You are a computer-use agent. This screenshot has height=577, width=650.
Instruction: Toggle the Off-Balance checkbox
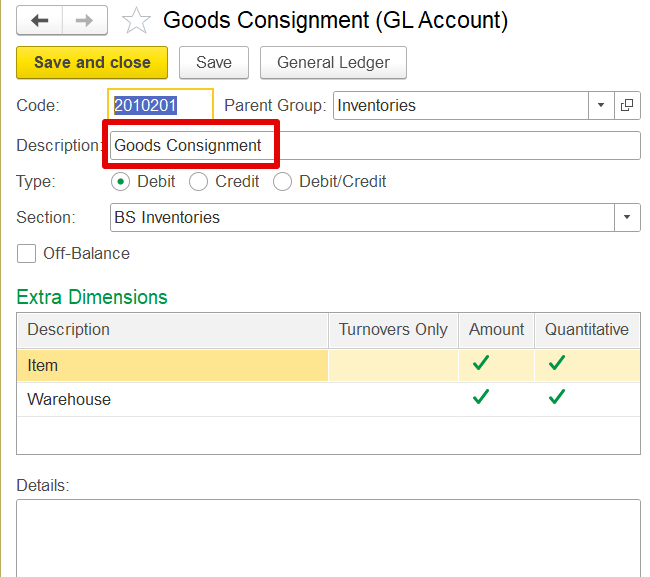coord(26,253)
